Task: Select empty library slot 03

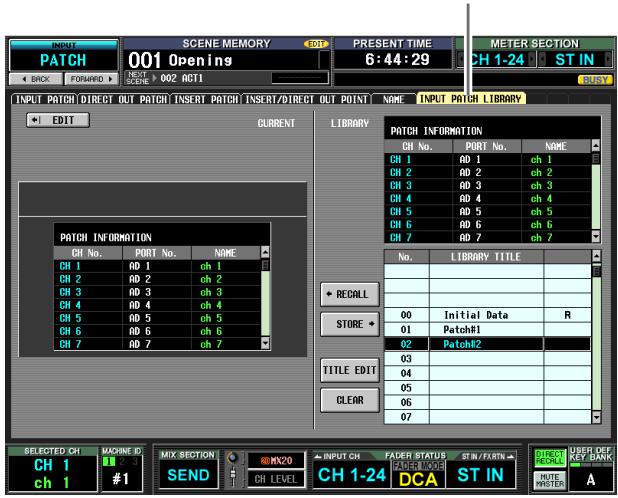Action: tap(488, 359)
